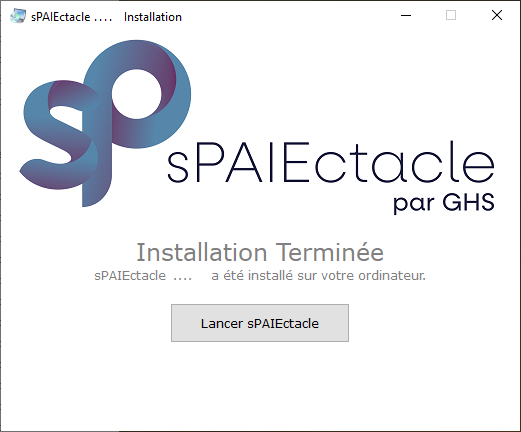The height and width of the screenshot is (432, 521).
Task: Click the sPAIEctacle name in the title bar
Action: (x=60, y=17)
